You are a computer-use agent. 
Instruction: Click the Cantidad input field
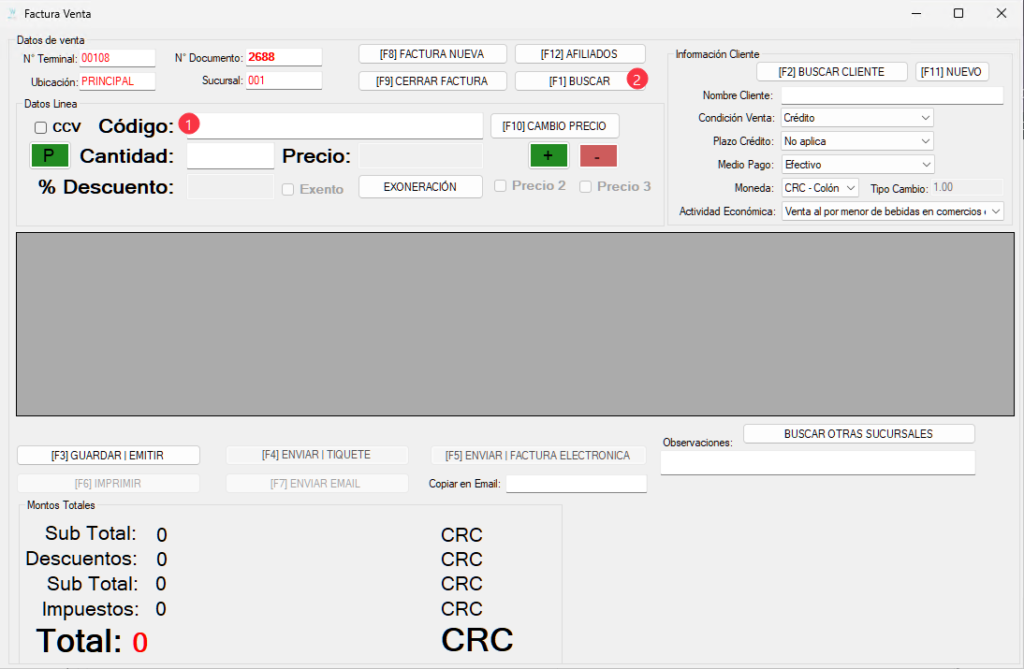click(230, 156)
